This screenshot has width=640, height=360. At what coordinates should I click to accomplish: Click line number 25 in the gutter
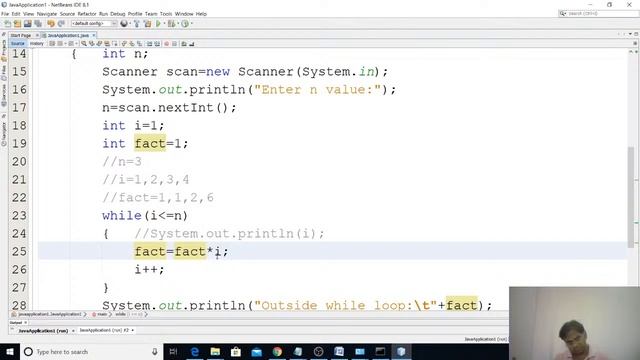[19, 251]
